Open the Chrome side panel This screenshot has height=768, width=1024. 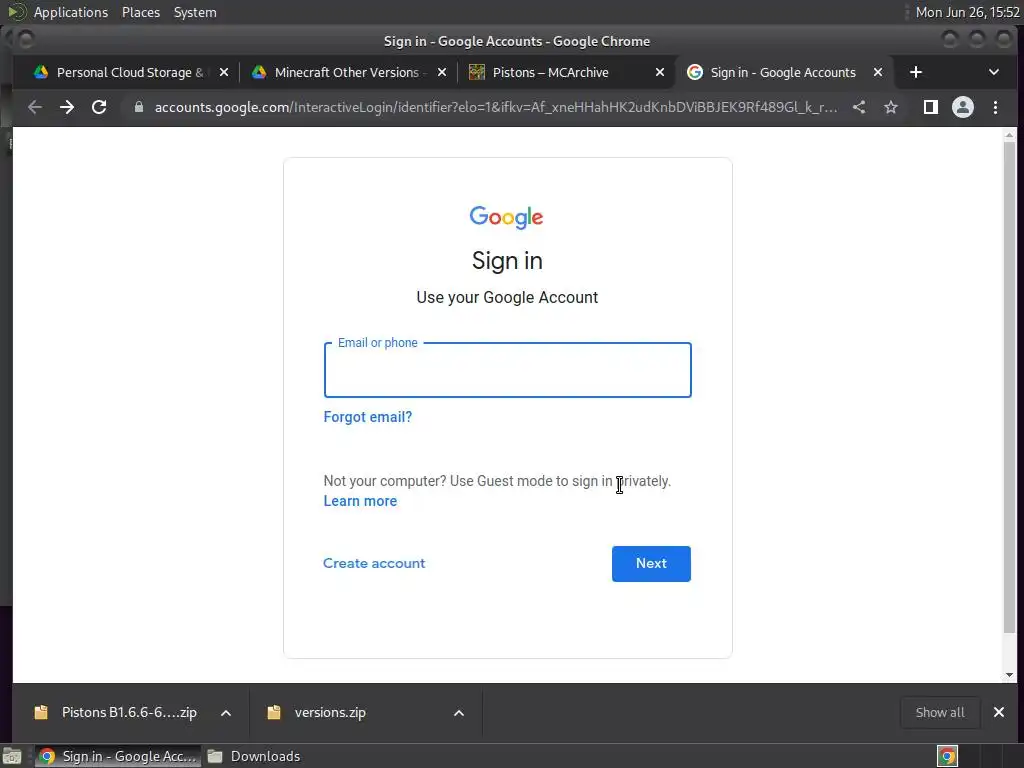(x=931, y=107)
